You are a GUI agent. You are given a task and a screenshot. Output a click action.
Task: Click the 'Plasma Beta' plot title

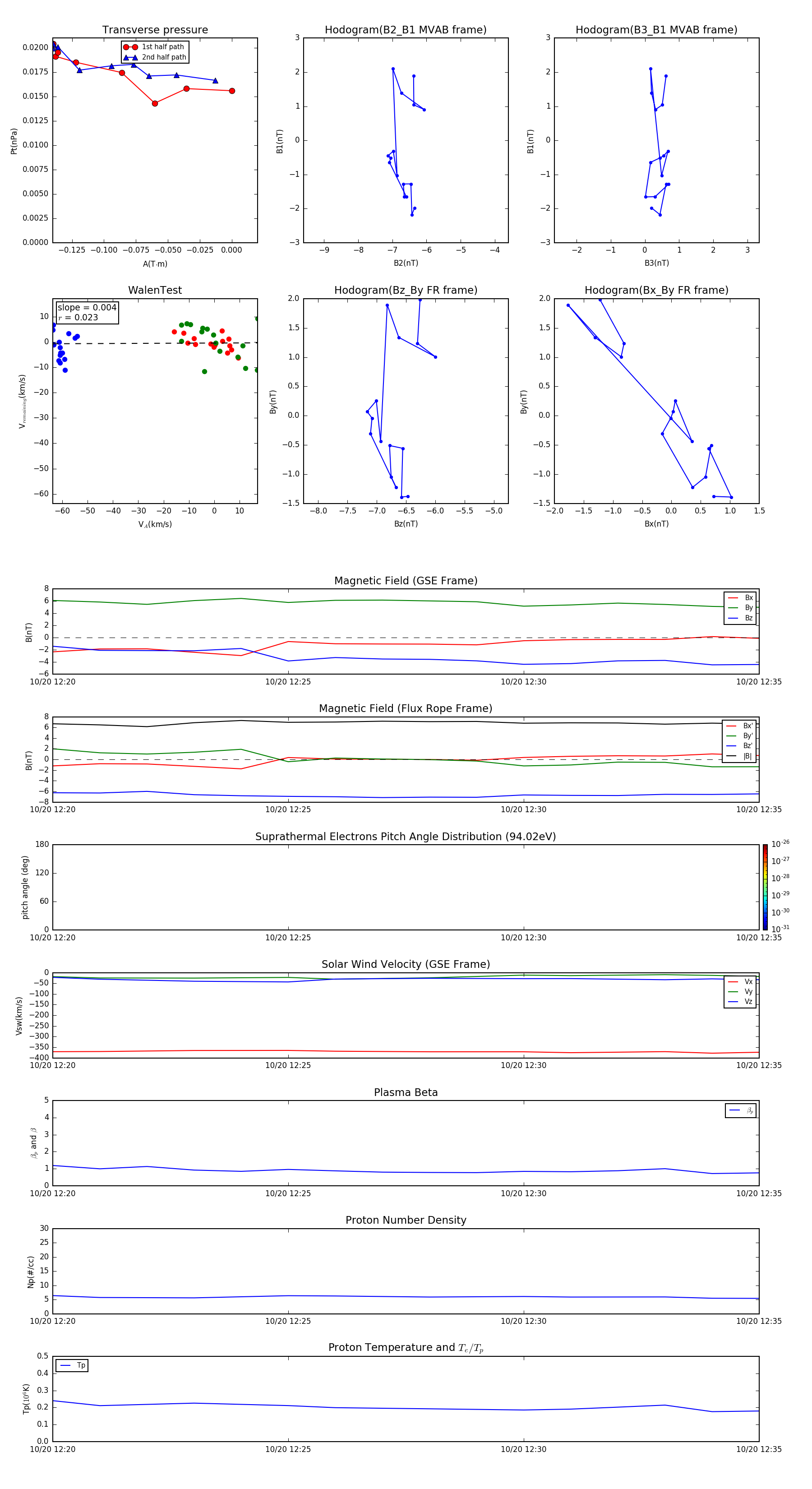(x=406, y=1093)
